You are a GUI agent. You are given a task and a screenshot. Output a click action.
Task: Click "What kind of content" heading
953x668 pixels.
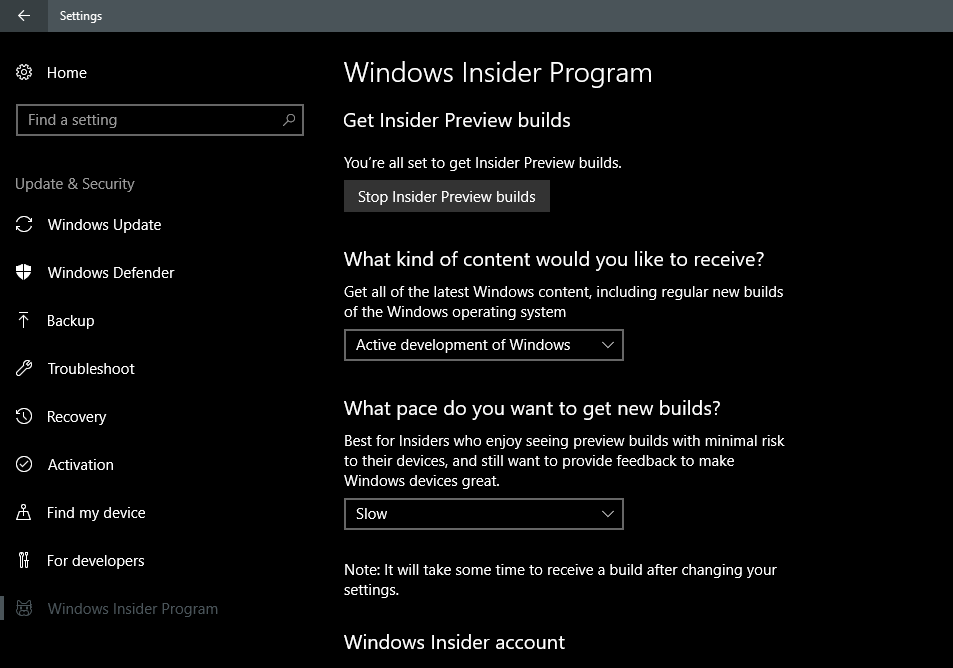tap(554, 260)
